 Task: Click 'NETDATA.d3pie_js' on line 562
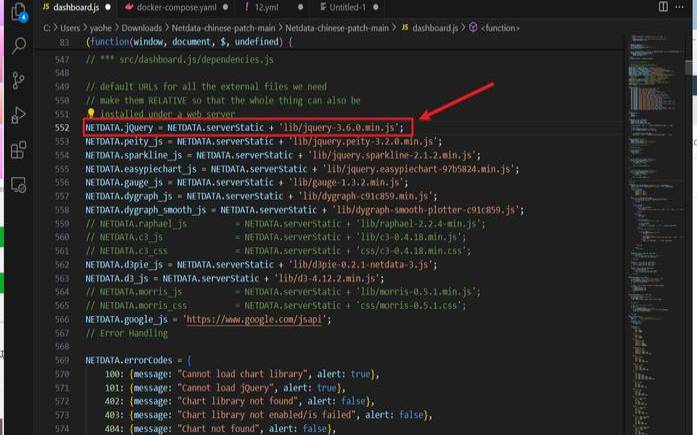click(x=124, y=265)
